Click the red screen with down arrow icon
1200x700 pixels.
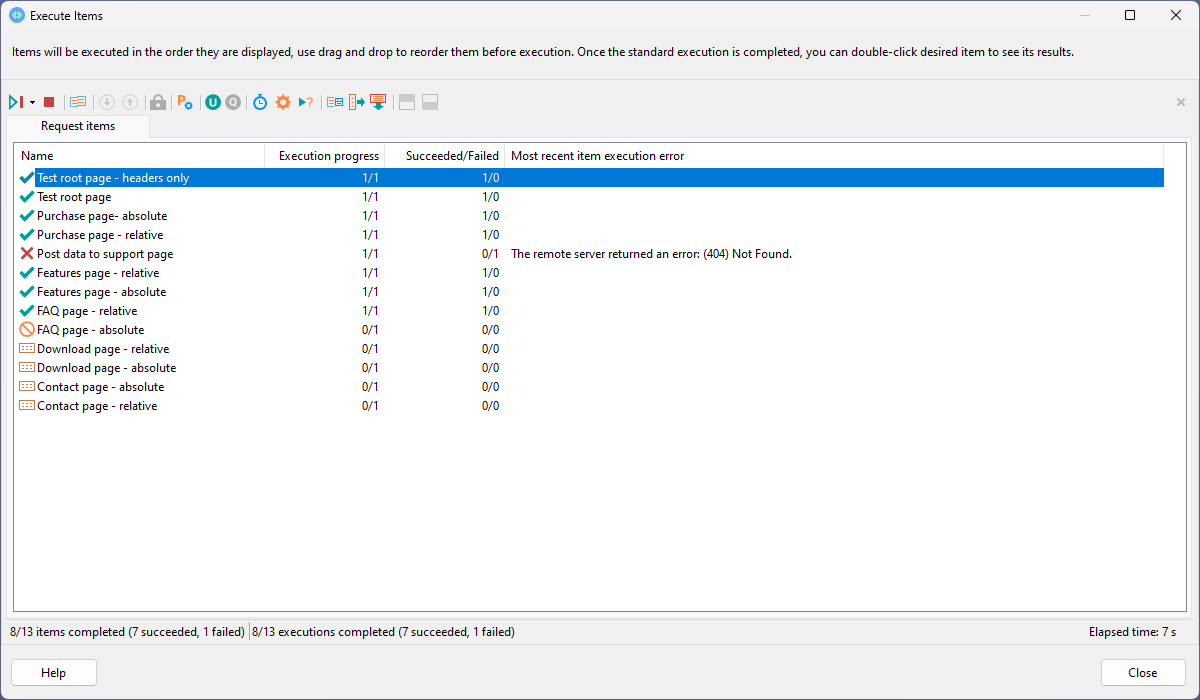point(378,102)
